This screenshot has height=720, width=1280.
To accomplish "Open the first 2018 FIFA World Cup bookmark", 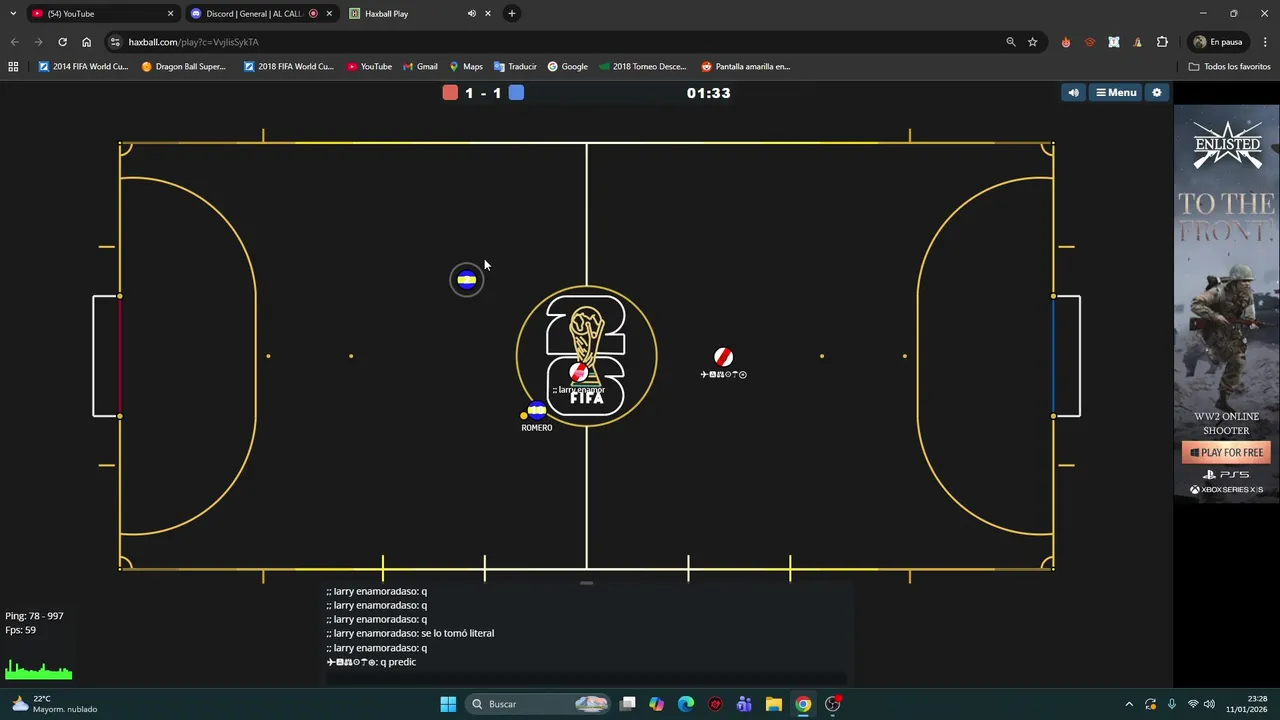I will point(289,67).
